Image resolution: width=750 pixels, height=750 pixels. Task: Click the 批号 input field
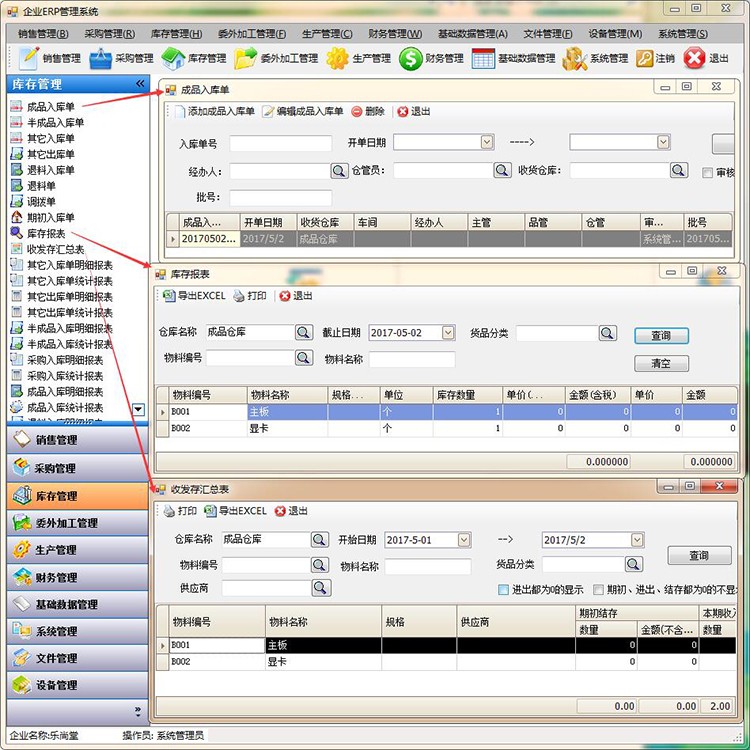coord(281,198)
